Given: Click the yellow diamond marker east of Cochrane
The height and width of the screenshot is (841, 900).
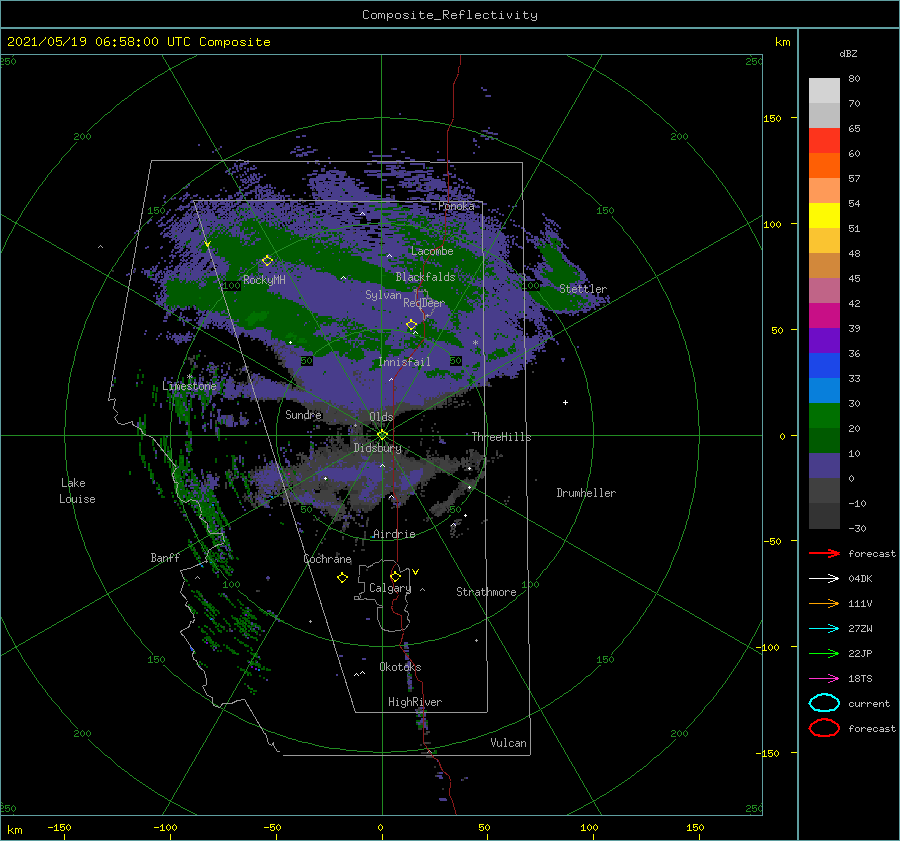Looking at the screenshot, I should [342, 578].
